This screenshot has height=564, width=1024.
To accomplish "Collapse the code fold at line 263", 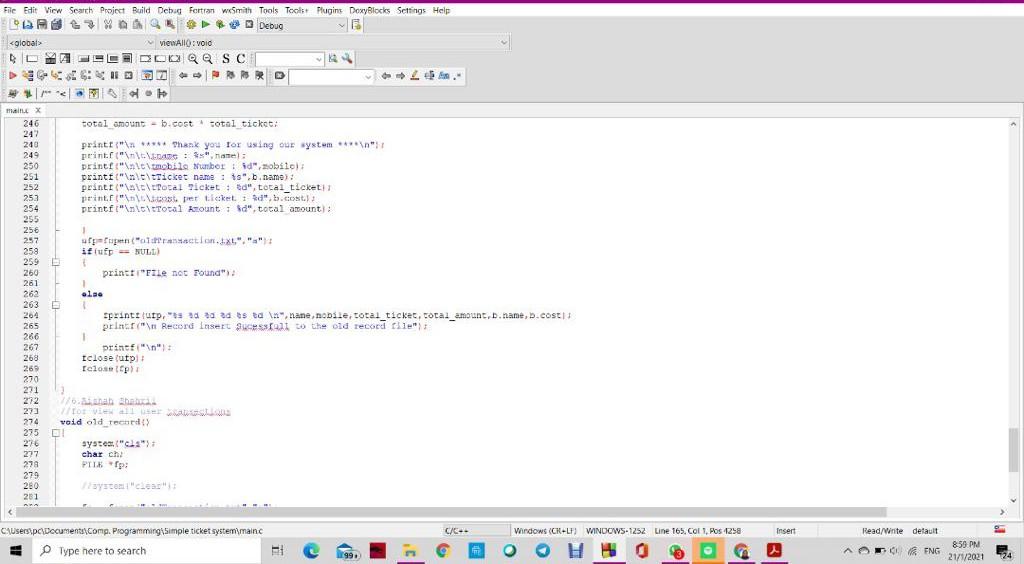I will (x=56, y=304).
